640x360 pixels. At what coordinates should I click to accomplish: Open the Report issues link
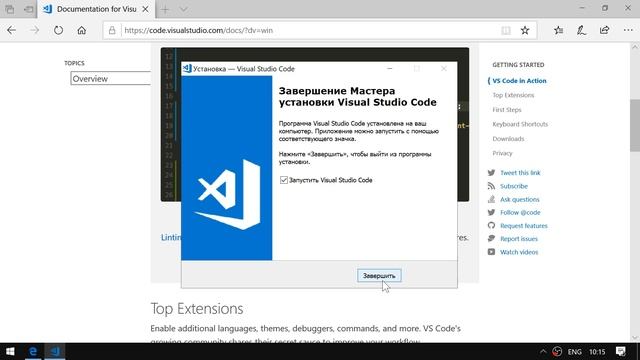[x=519, y=239]
